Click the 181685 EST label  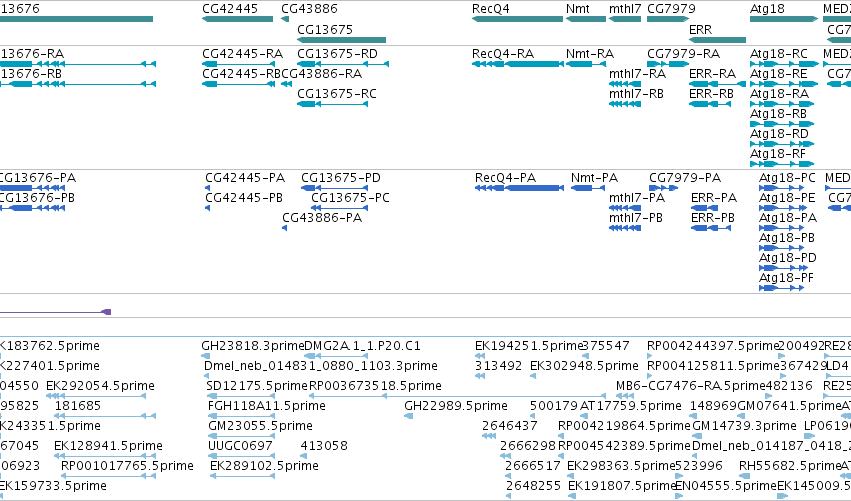[x=78, y=406]
